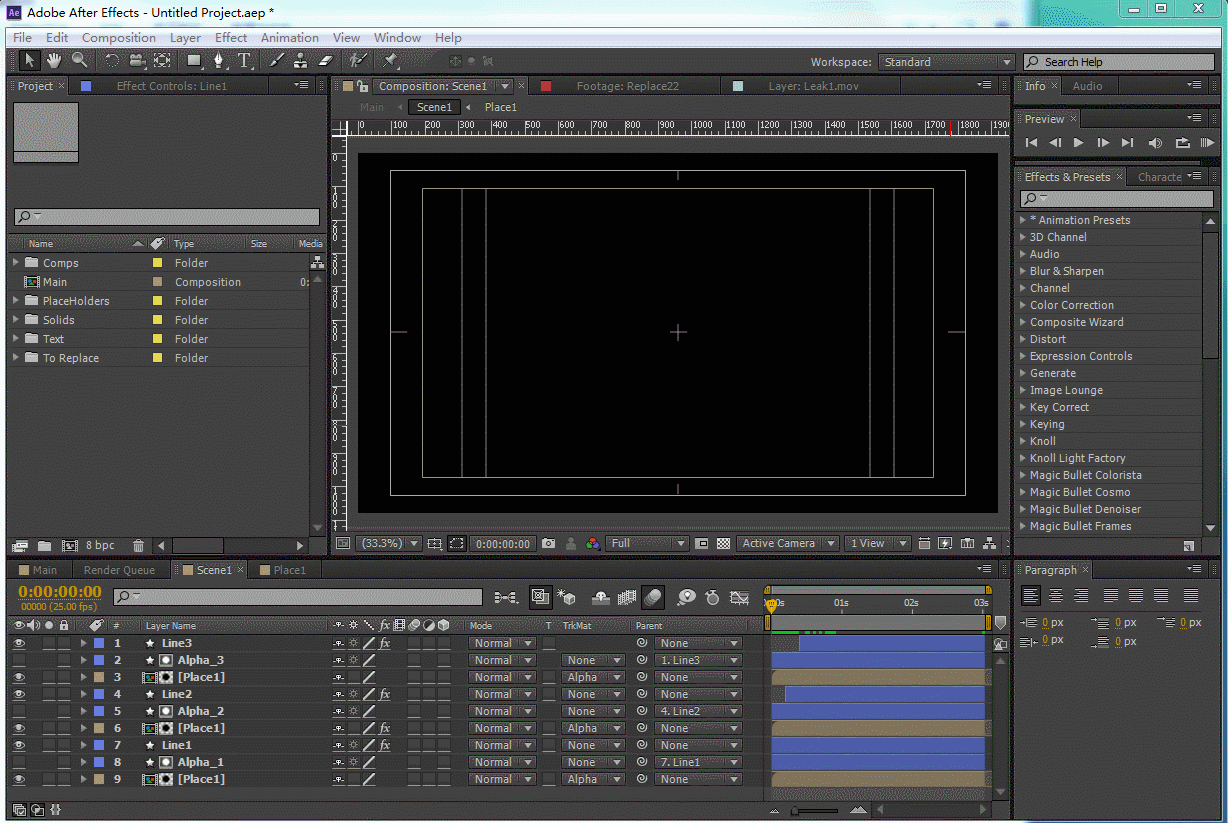Click the Auto-keyframe stopwatch icon
The image size is (1228, 823).
pyautogui.click(x=712, y=597)
